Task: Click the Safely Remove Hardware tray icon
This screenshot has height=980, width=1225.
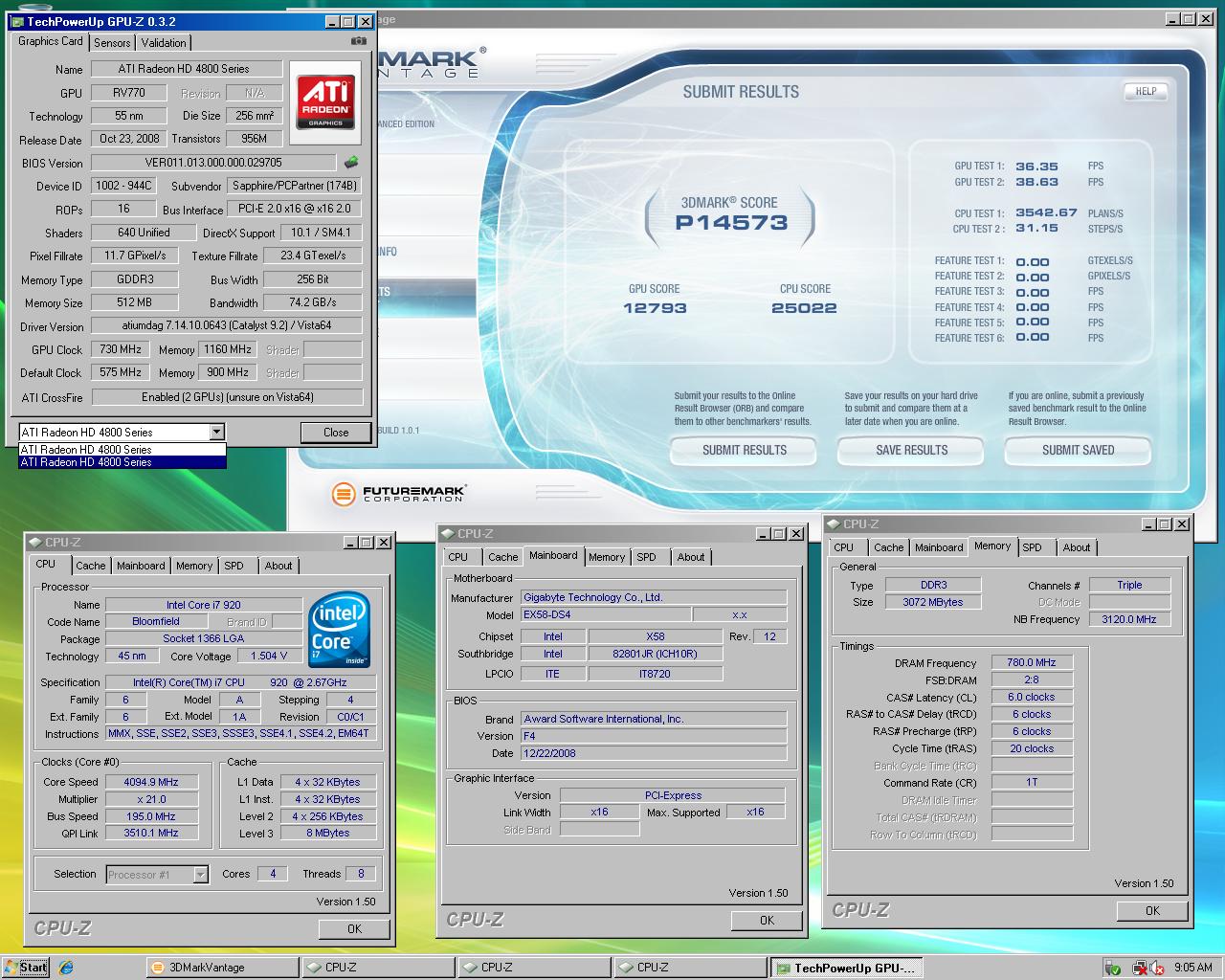Action: (x=1113, y=968)
